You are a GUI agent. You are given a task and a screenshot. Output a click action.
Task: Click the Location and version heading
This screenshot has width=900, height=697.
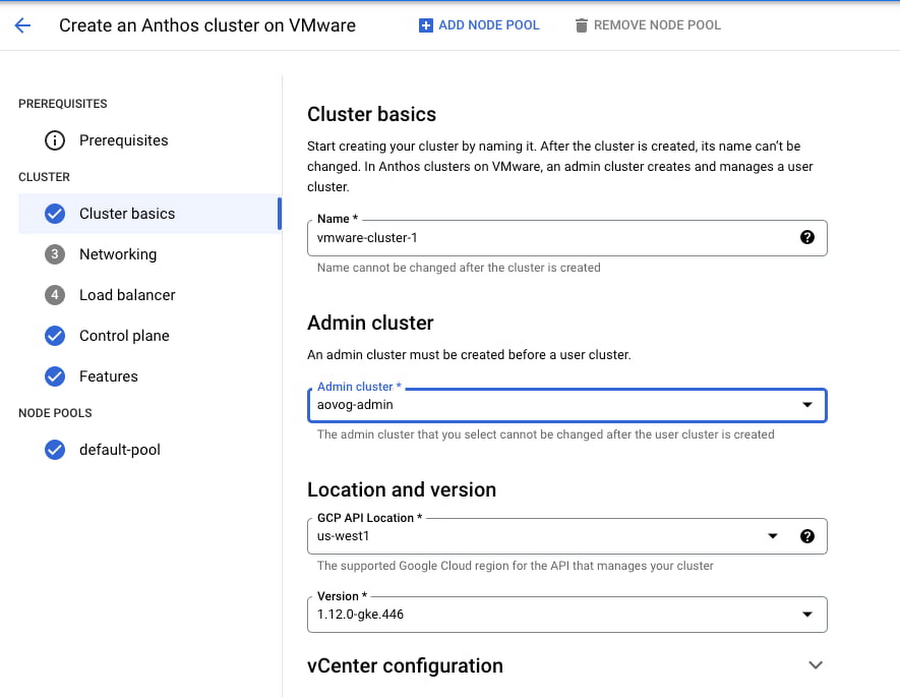pos(401,490)
